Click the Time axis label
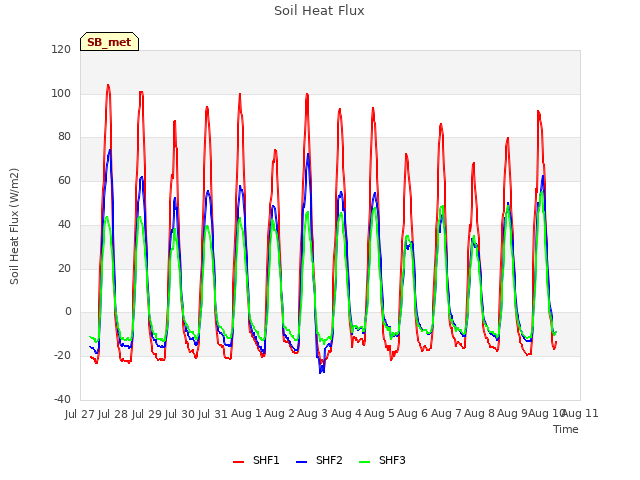 point(566,429)
